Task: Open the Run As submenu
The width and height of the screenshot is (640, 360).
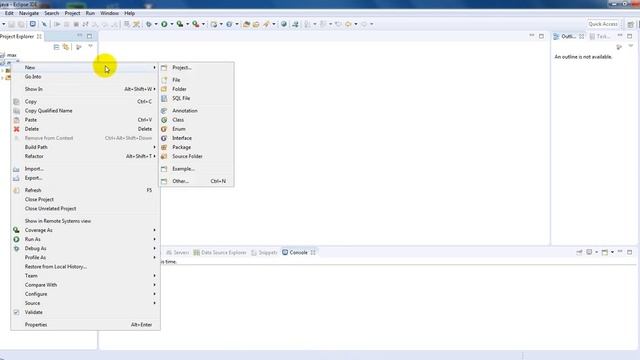Action: pyautogui.click(x=85, y=239)
